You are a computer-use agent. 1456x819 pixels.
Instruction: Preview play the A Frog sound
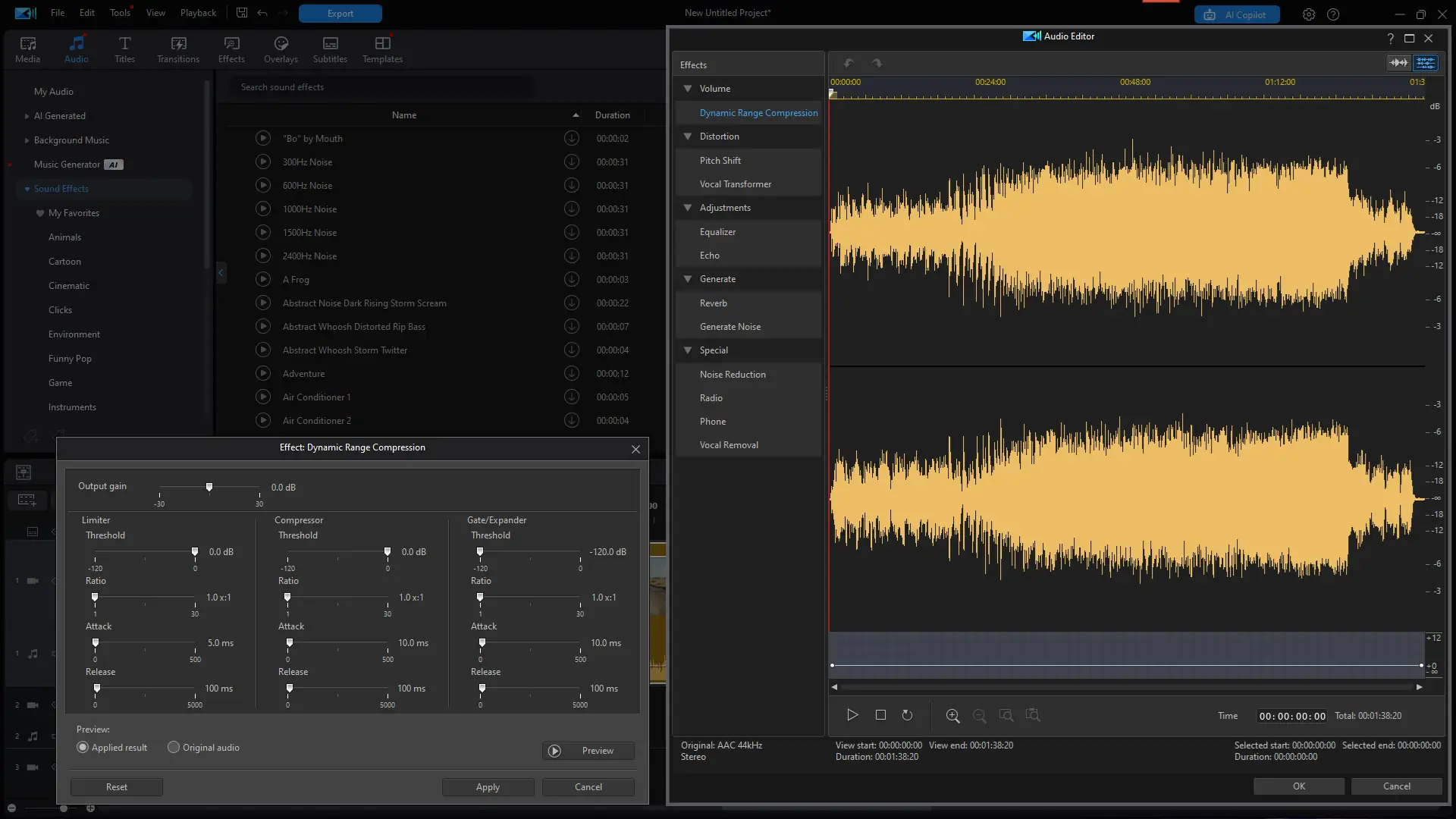(263, 279)
